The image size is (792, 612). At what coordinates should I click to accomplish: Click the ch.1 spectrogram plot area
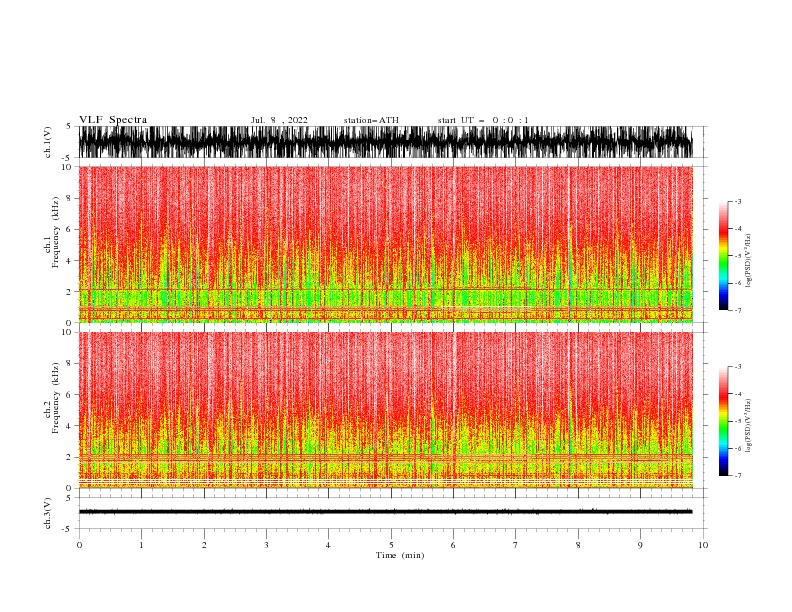[385, 244]
